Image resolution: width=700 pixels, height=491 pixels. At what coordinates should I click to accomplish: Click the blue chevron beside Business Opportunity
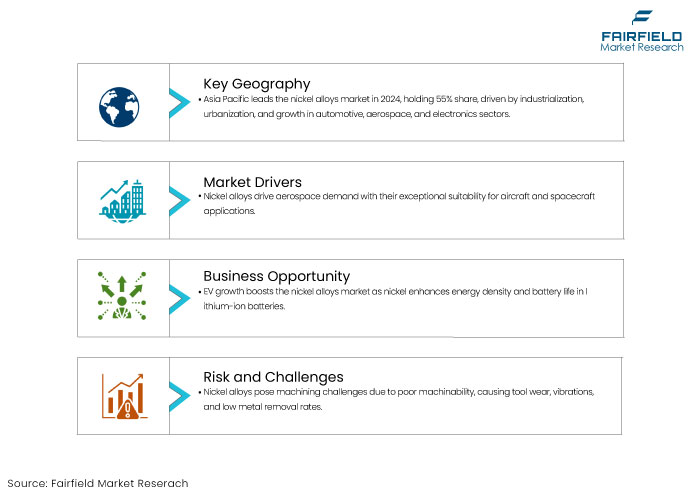pos(179,300)
